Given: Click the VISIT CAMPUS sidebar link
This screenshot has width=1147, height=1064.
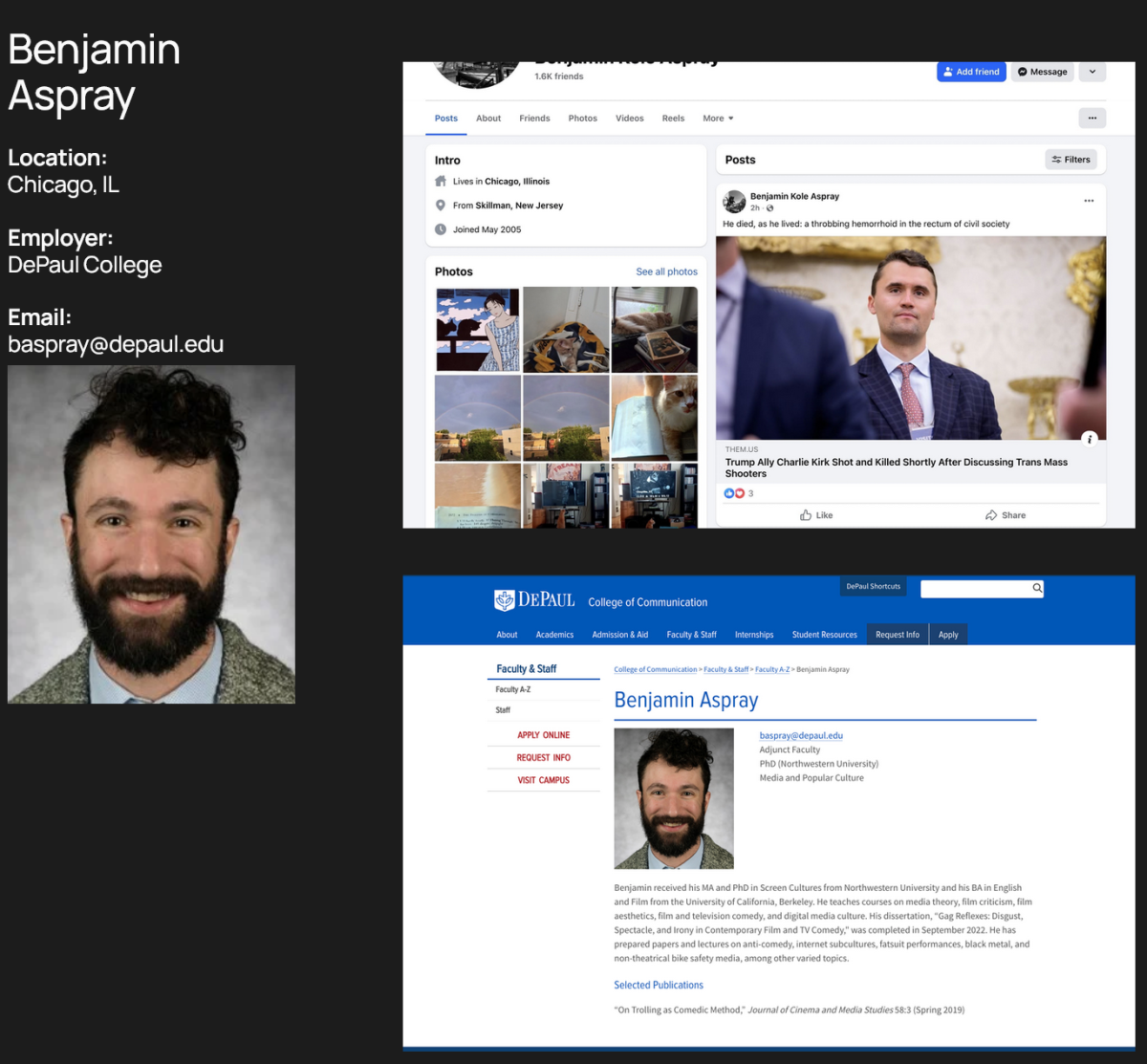Looking at the screenshot, I should tap(543, 780).
